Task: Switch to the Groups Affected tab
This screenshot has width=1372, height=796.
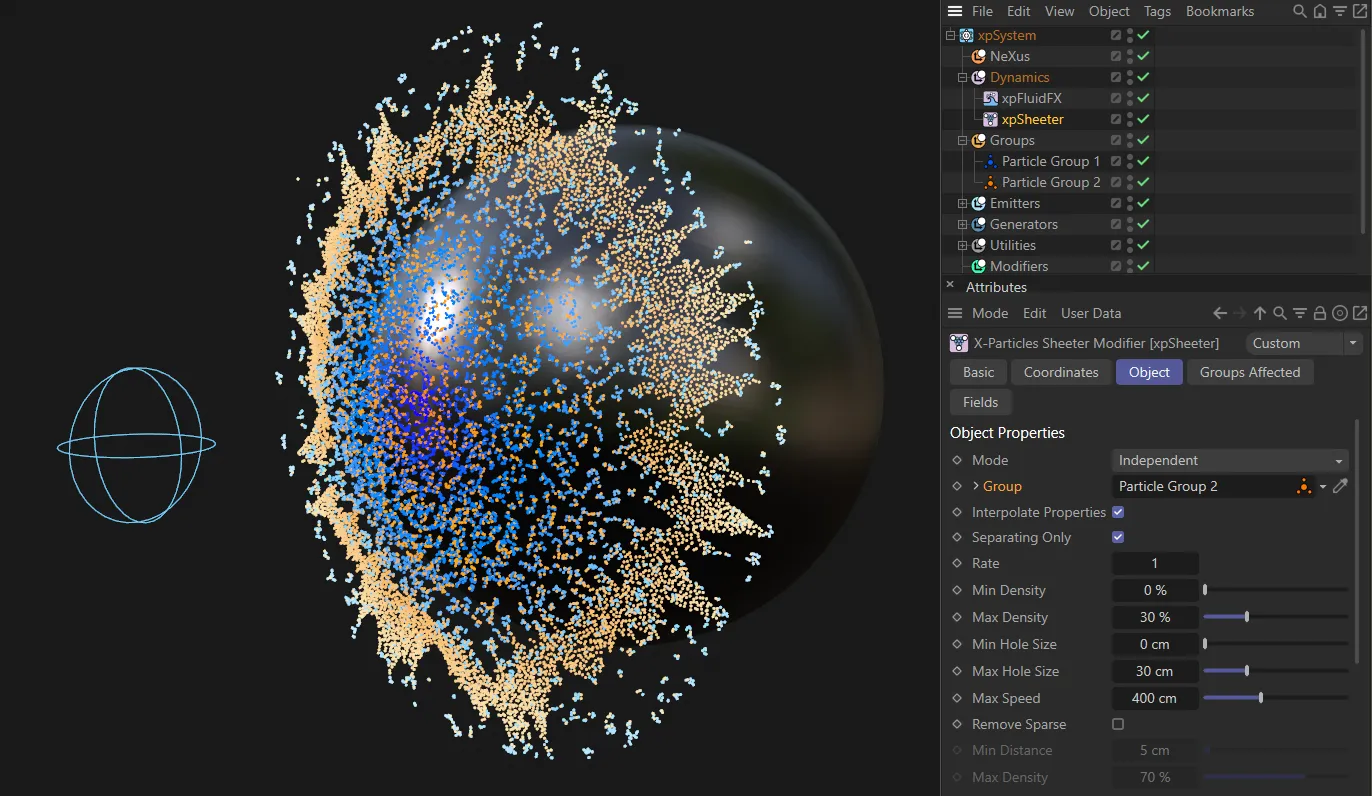Action: pyautogui.click(x=1249, y=372)
